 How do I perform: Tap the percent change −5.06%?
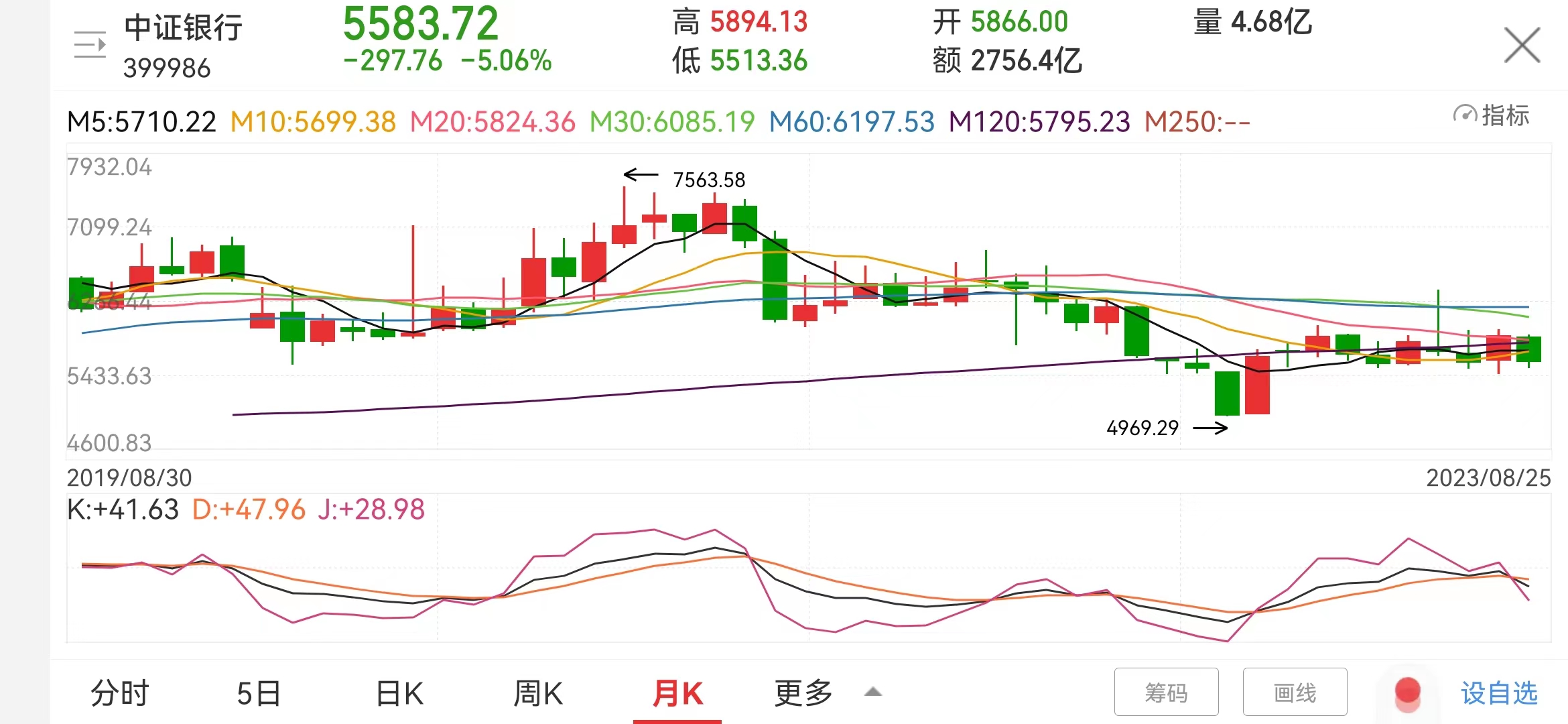point(507,60)
